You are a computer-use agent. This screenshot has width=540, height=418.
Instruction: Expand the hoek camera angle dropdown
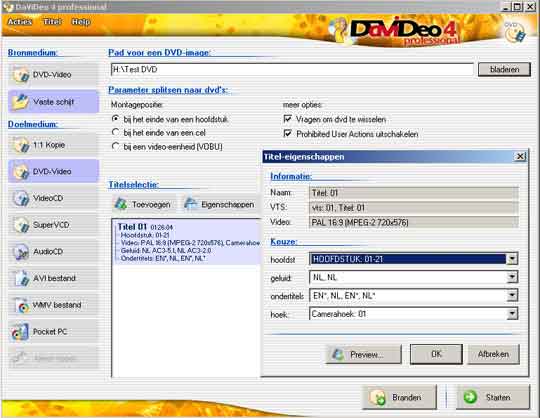(x=512, y=314)
